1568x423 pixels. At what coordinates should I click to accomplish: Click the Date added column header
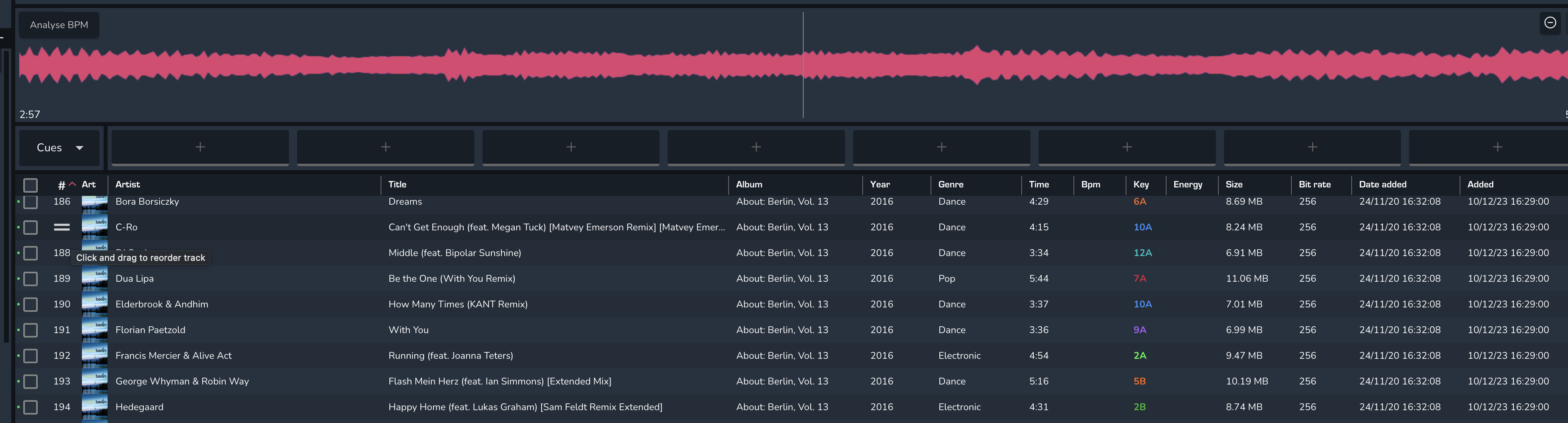click(x=1383, y=185)
